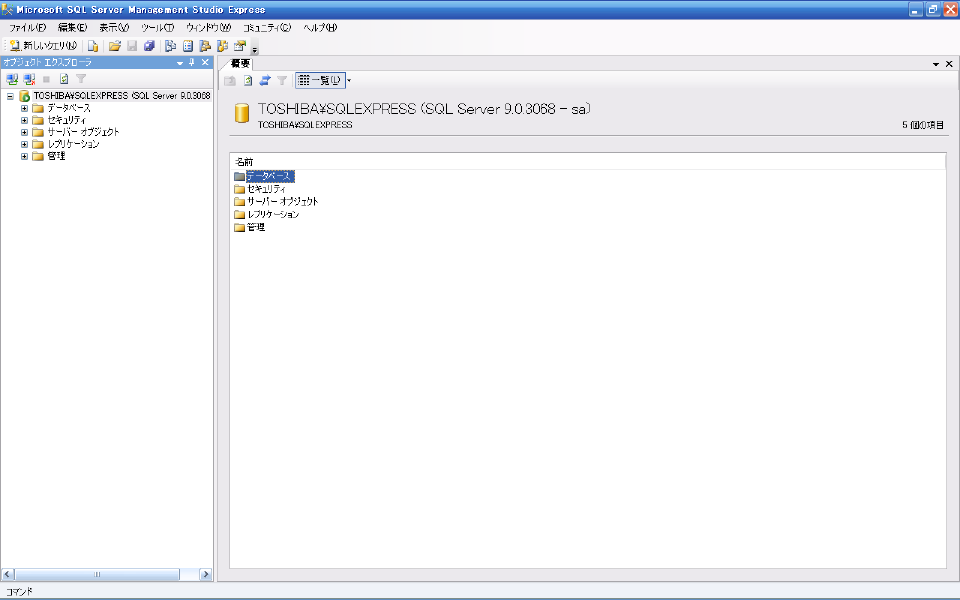
Task: Open the ヘルプ menu
Action: tap(320, 28)
